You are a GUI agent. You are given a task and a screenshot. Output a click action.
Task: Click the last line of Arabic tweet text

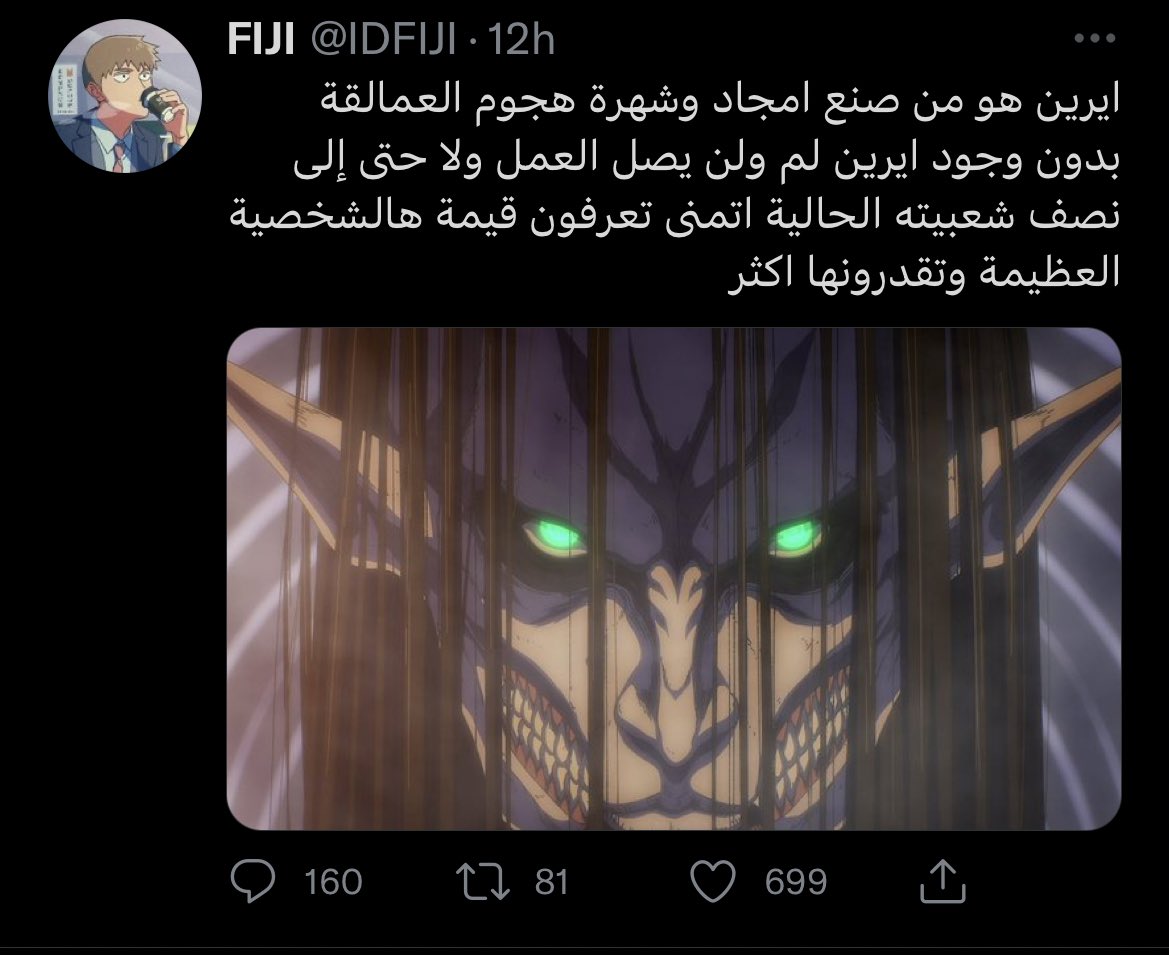tap(924, 272)
